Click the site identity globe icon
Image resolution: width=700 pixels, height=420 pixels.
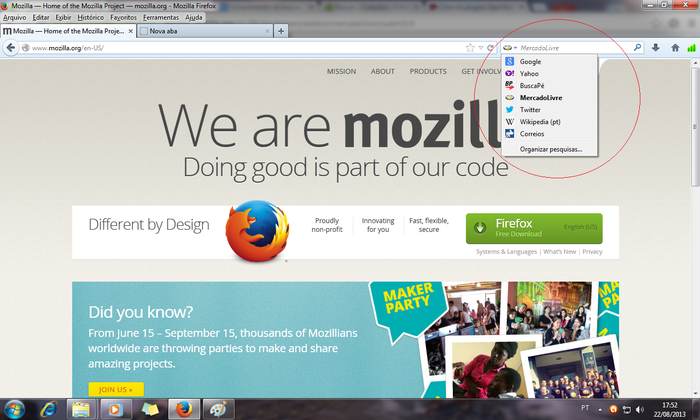pyautogui.click(x=26, y=48)
